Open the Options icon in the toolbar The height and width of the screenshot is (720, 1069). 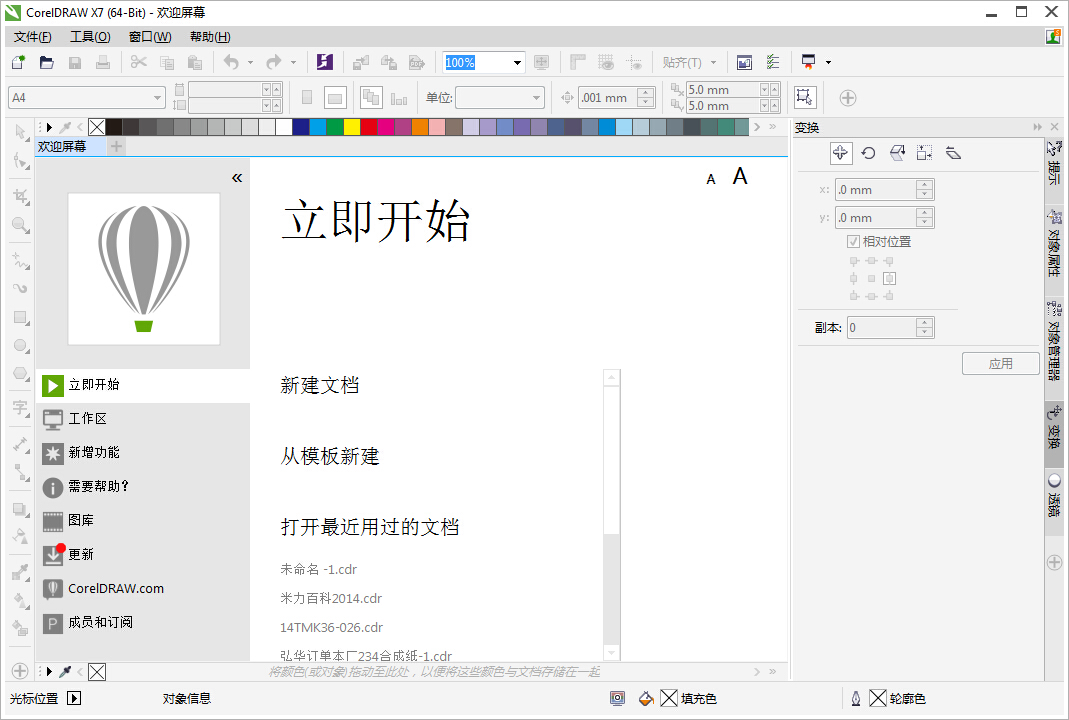[772, 62]
